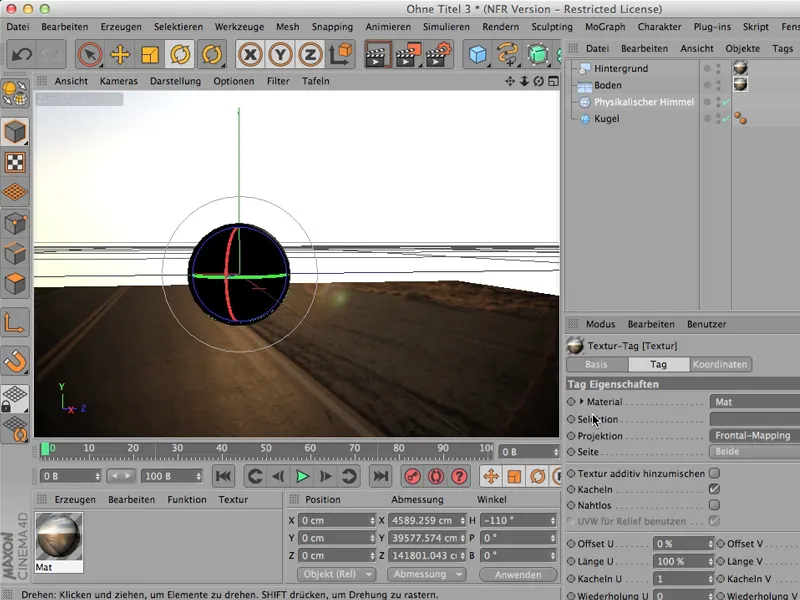Enable the axis tool in left palette
Viewport: 800px width, 600px height.
point(15,323)
